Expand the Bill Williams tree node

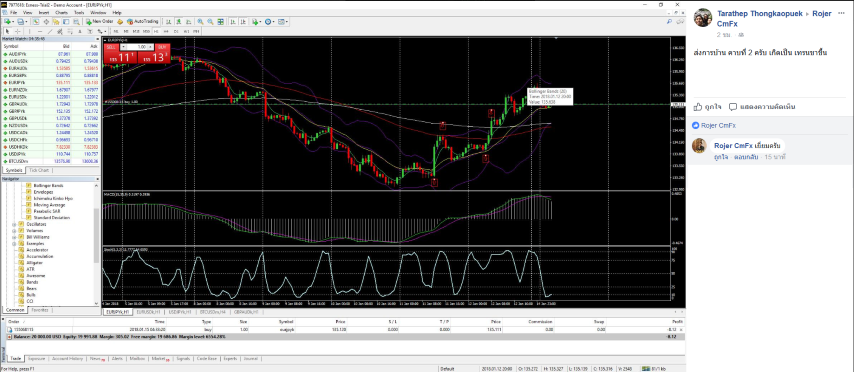[x=14, y=237]
